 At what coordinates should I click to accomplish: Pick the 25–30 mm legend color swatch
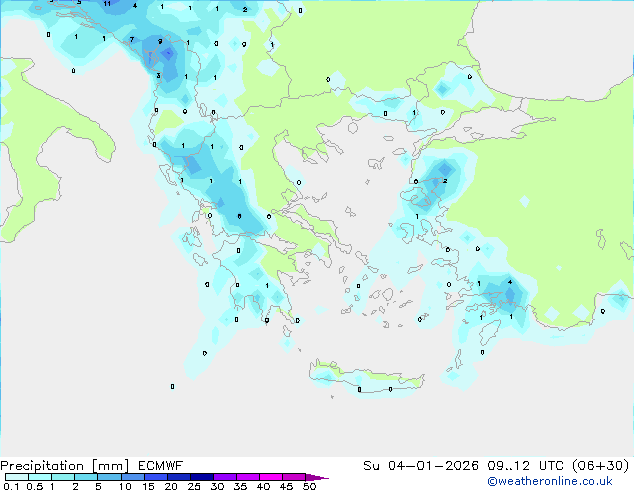(202, 477)
